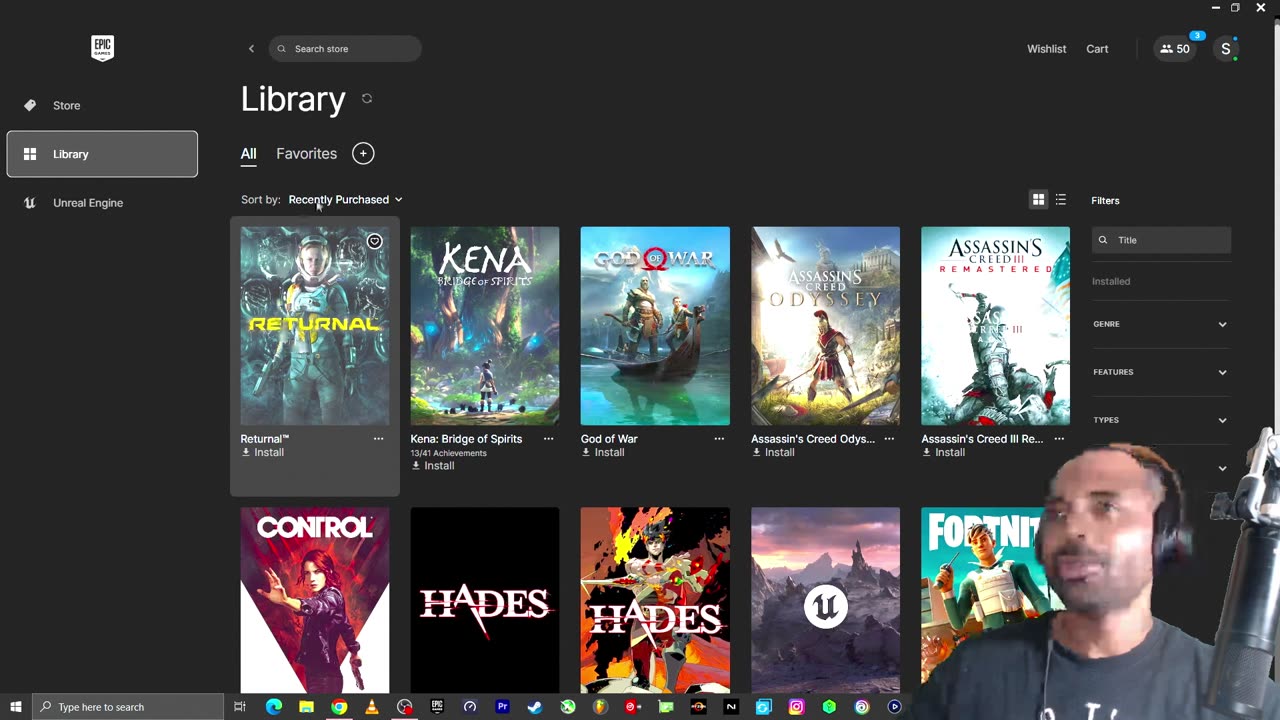This screenshot has width=1280, height=720.
Task: Click the Title filter search field
Action: [1161, 240]
